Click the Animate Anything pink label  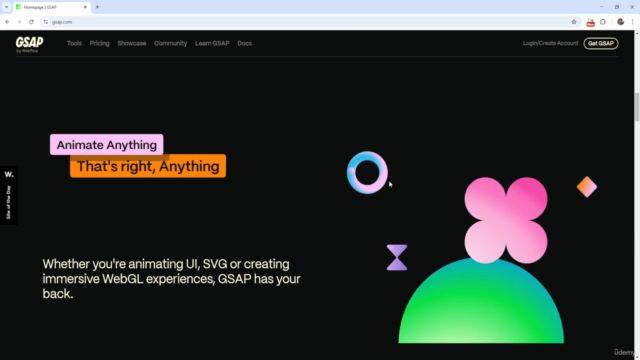(107, 144)
